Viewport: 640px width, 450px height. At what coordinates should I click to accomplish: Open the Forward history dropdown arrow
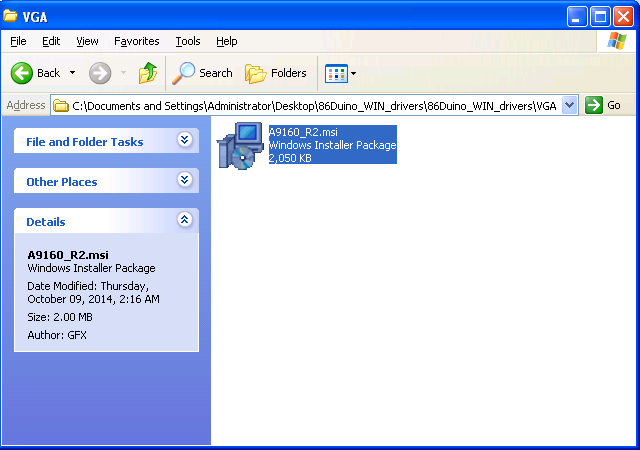123,73
